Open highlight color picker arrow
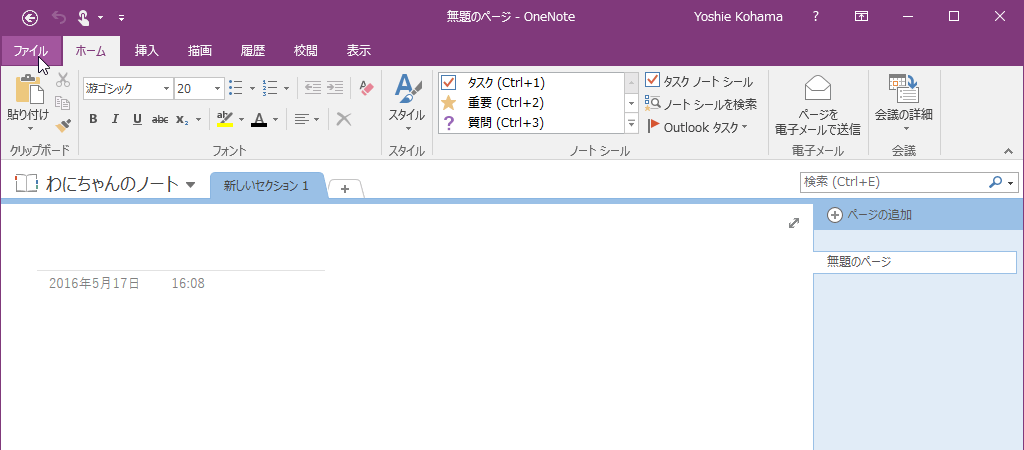Image resolution: width=1024 pixels, height=450 pixels. 241,120
